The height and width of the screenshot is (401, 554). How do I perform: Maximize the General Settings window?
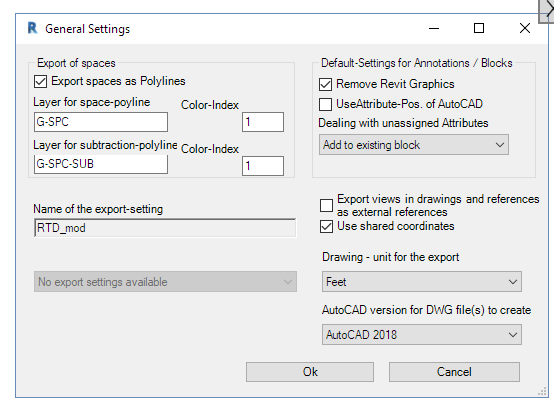479,28
